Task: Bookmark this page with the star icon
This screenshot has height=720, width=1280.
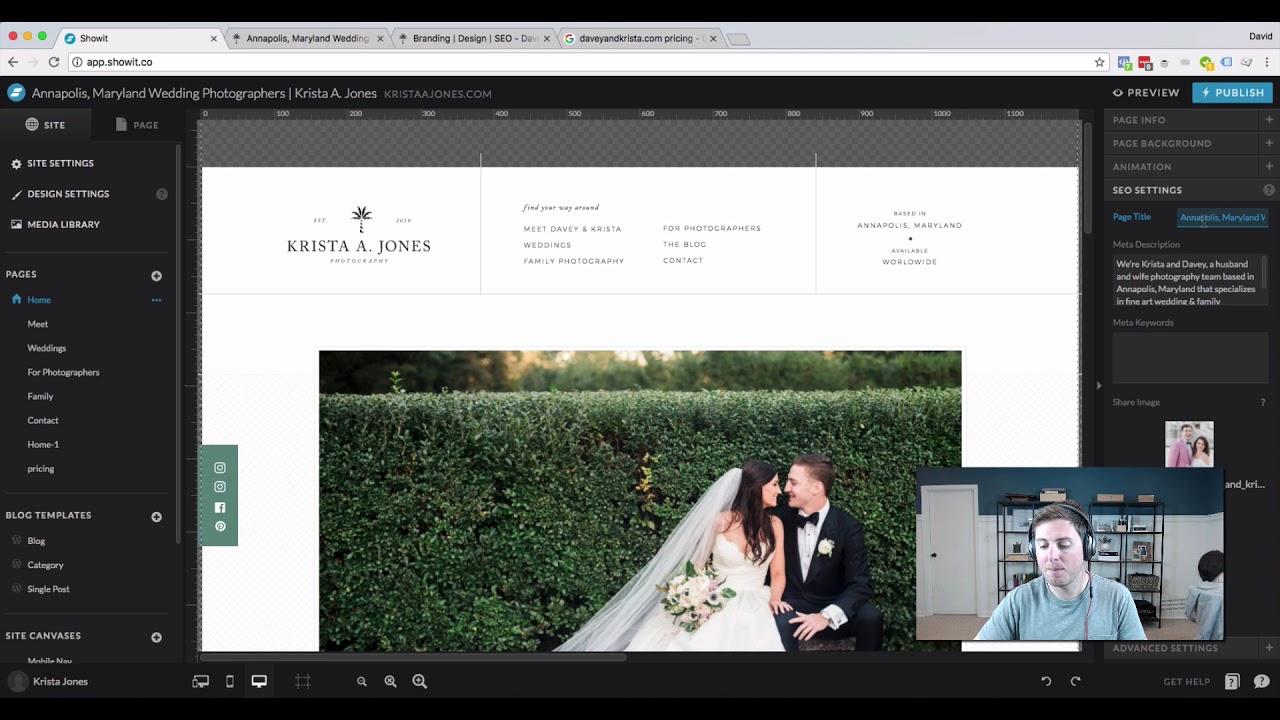Action: [1099, 62]
